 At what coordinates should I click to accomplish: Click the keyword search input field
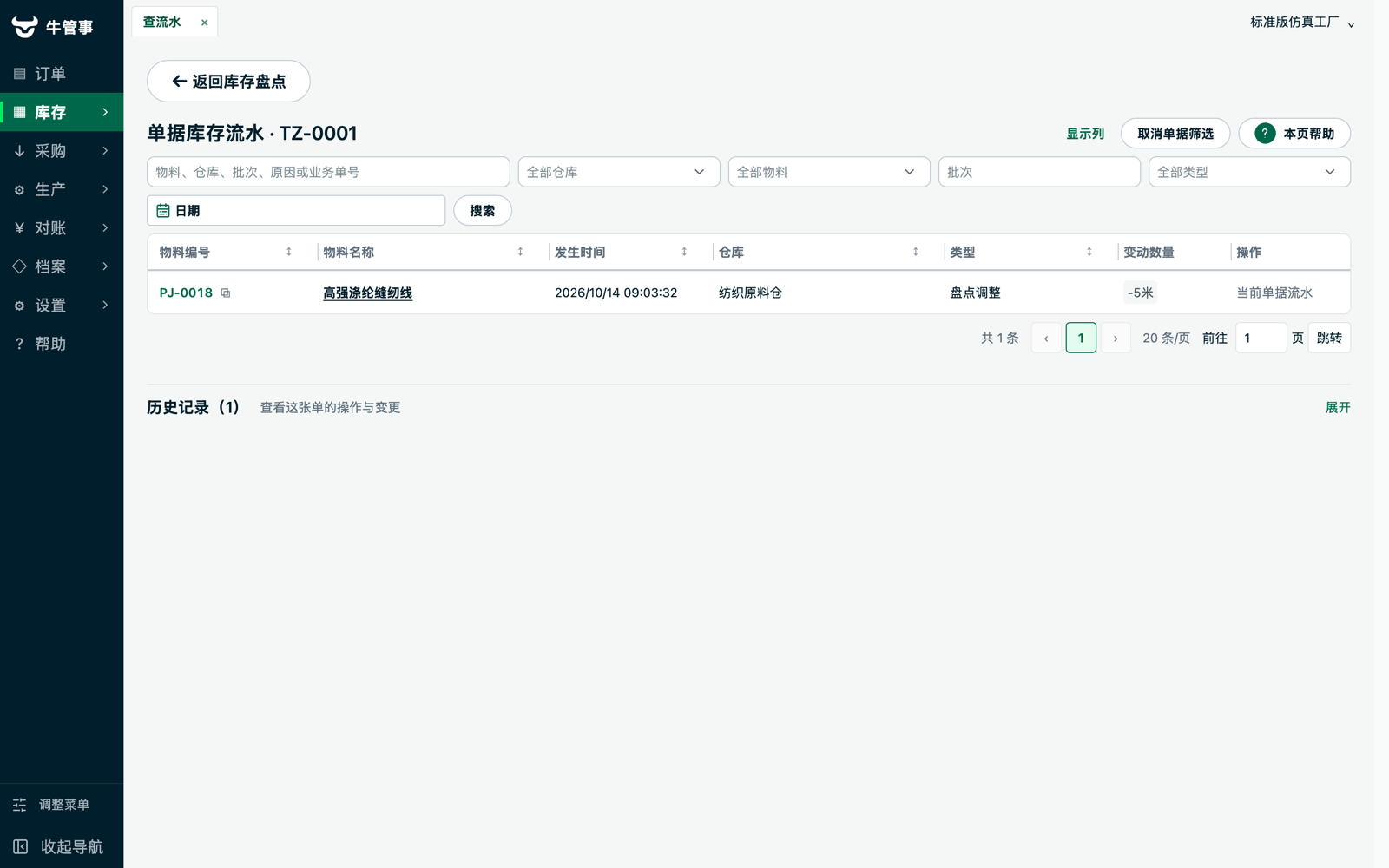328,172
